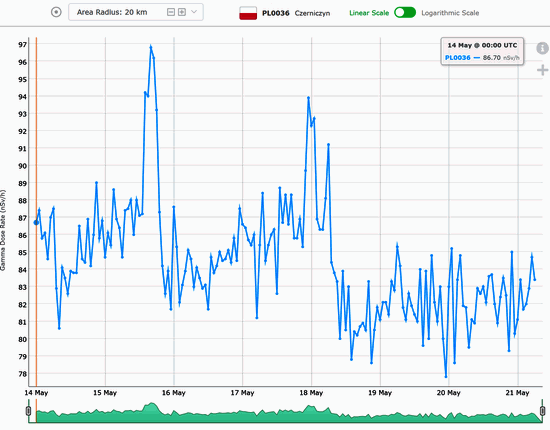The height and width of the screenshot is (430, 550).
Task: Grab the left range slider handle
Action: [28, 411]
